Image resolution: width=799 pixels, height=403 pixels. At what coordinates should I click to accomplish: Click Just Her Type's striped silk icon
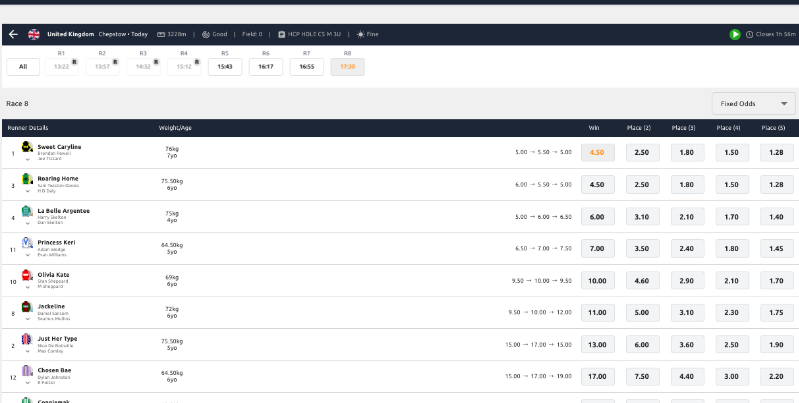click(x=27, y=341)
